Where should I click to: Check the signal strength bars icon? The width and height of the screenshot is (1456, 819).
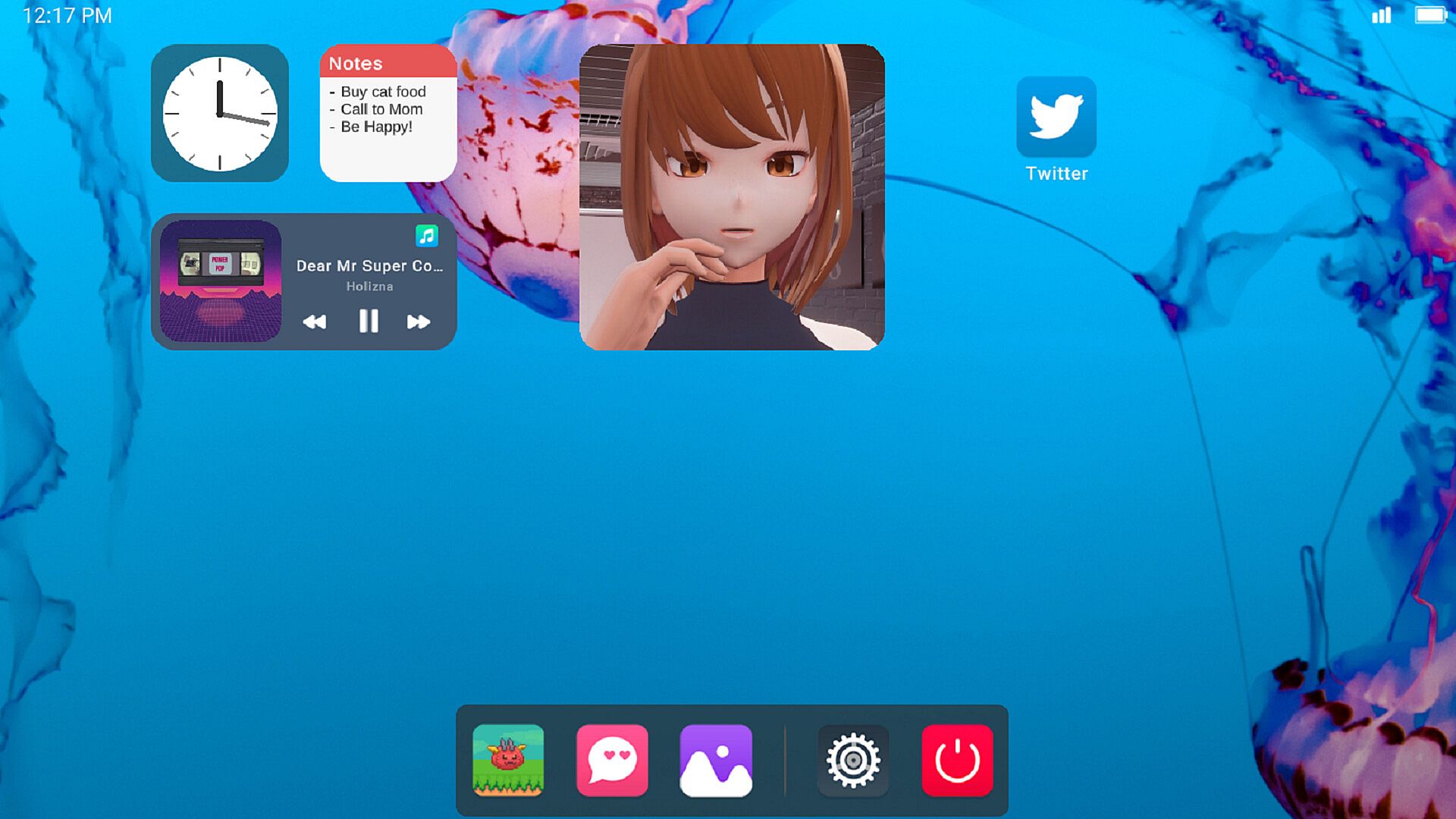[1381, 15]
